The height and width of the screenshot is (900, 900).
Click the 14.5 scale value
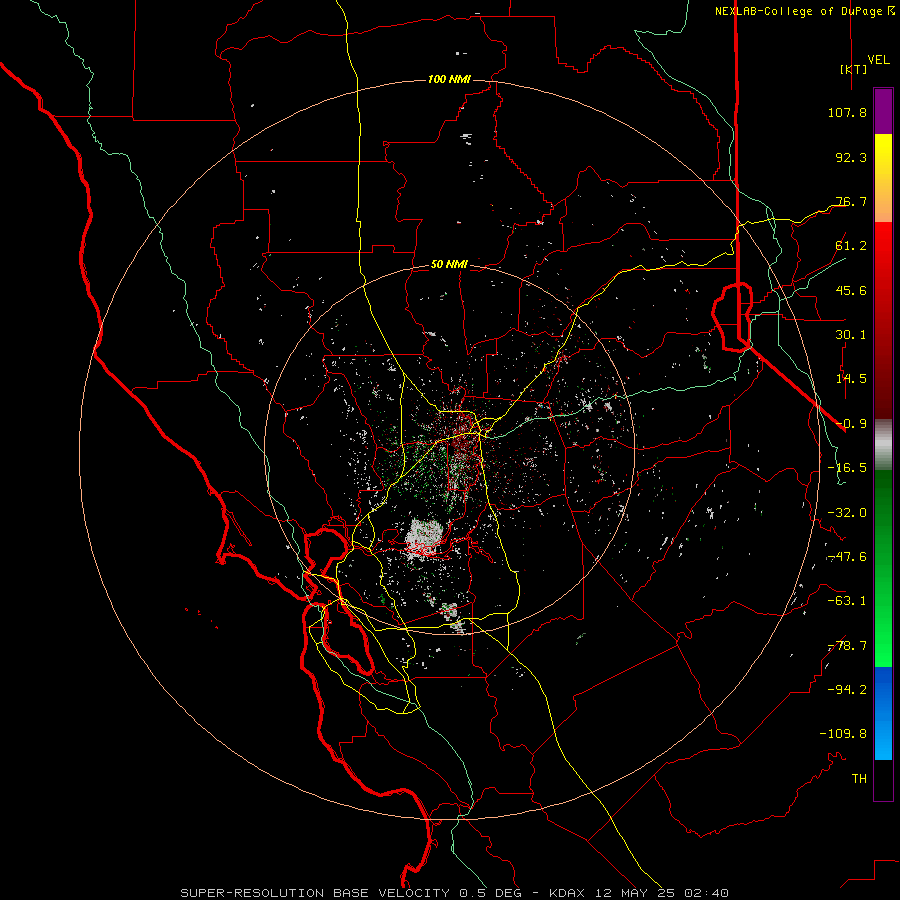point(851,379)
